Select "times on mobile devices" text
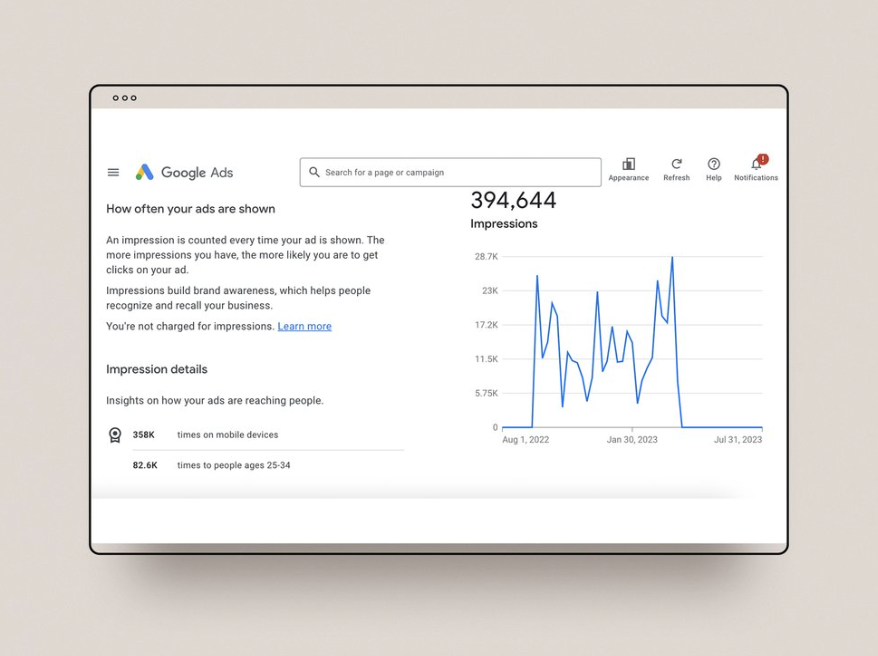 click(228, 435)
